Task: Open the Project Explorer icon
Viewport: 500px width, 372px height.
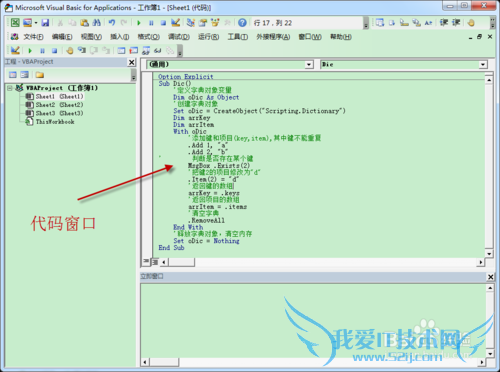Action: [x=191, y=23]
